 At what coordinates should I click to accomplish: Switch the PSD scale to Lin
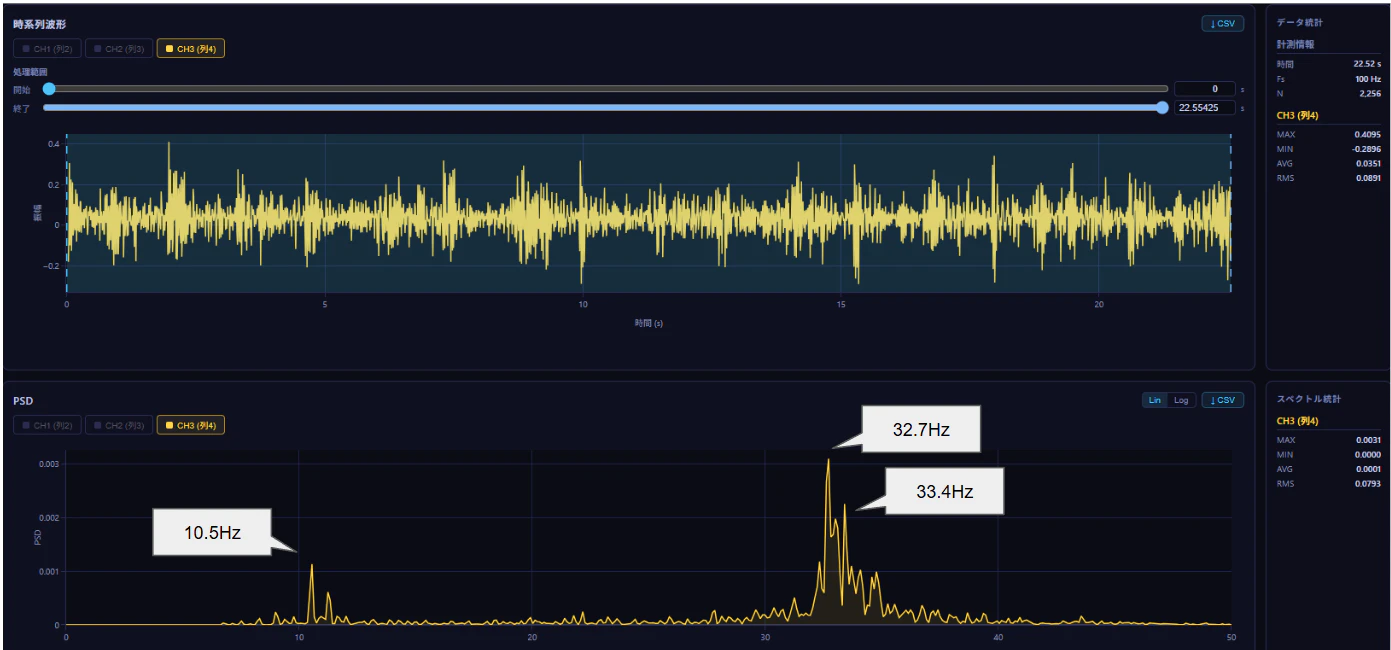1155,400
